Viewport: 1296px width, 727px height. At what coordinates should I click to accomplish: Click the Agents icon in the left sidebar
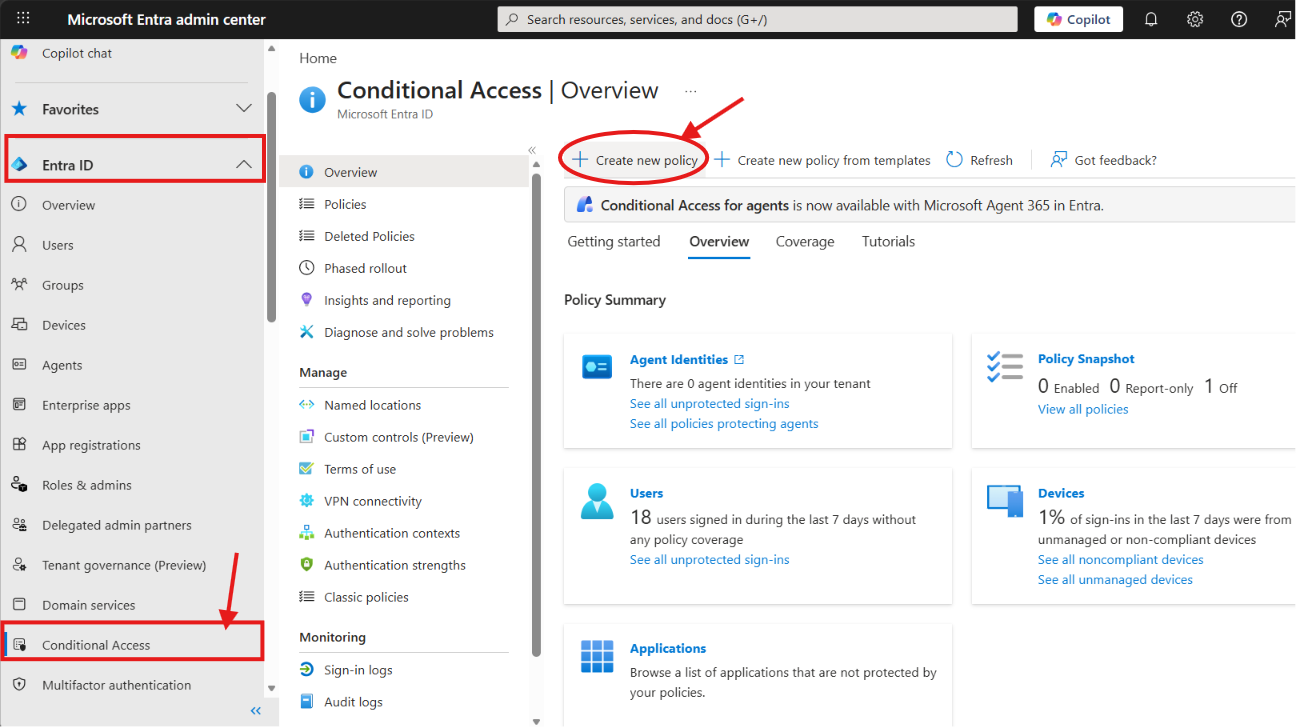[19, 365]
